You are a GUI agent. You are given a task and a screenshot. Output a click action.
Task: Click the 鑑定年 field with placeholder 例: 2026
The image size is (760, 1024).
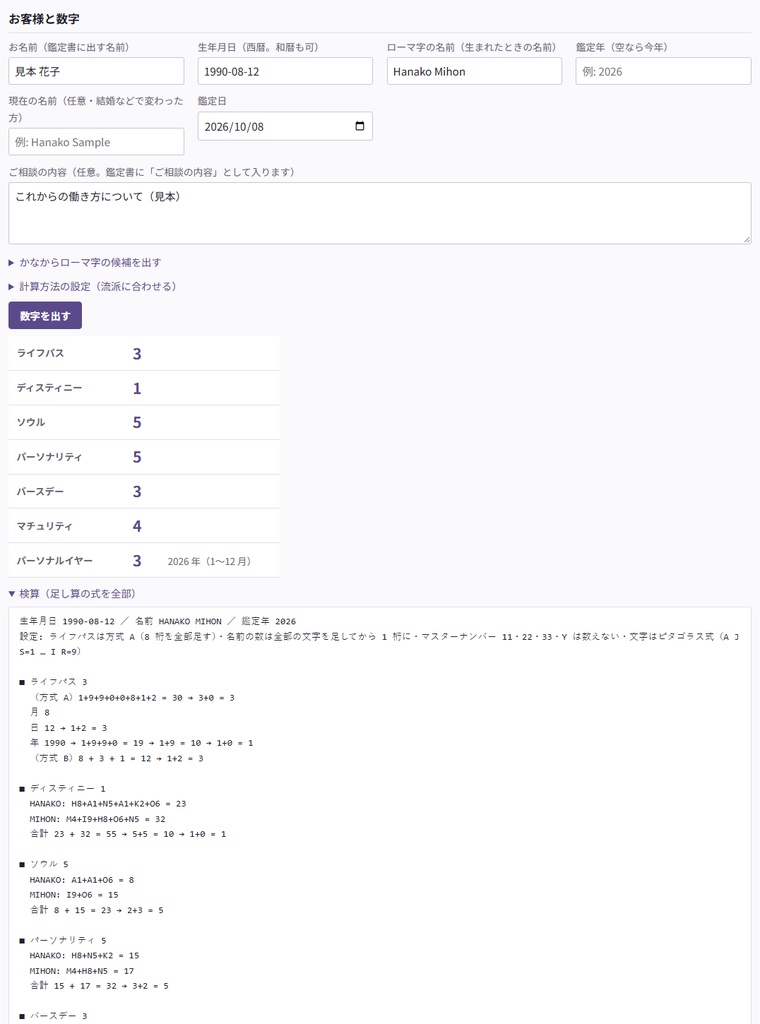[663, 71]
